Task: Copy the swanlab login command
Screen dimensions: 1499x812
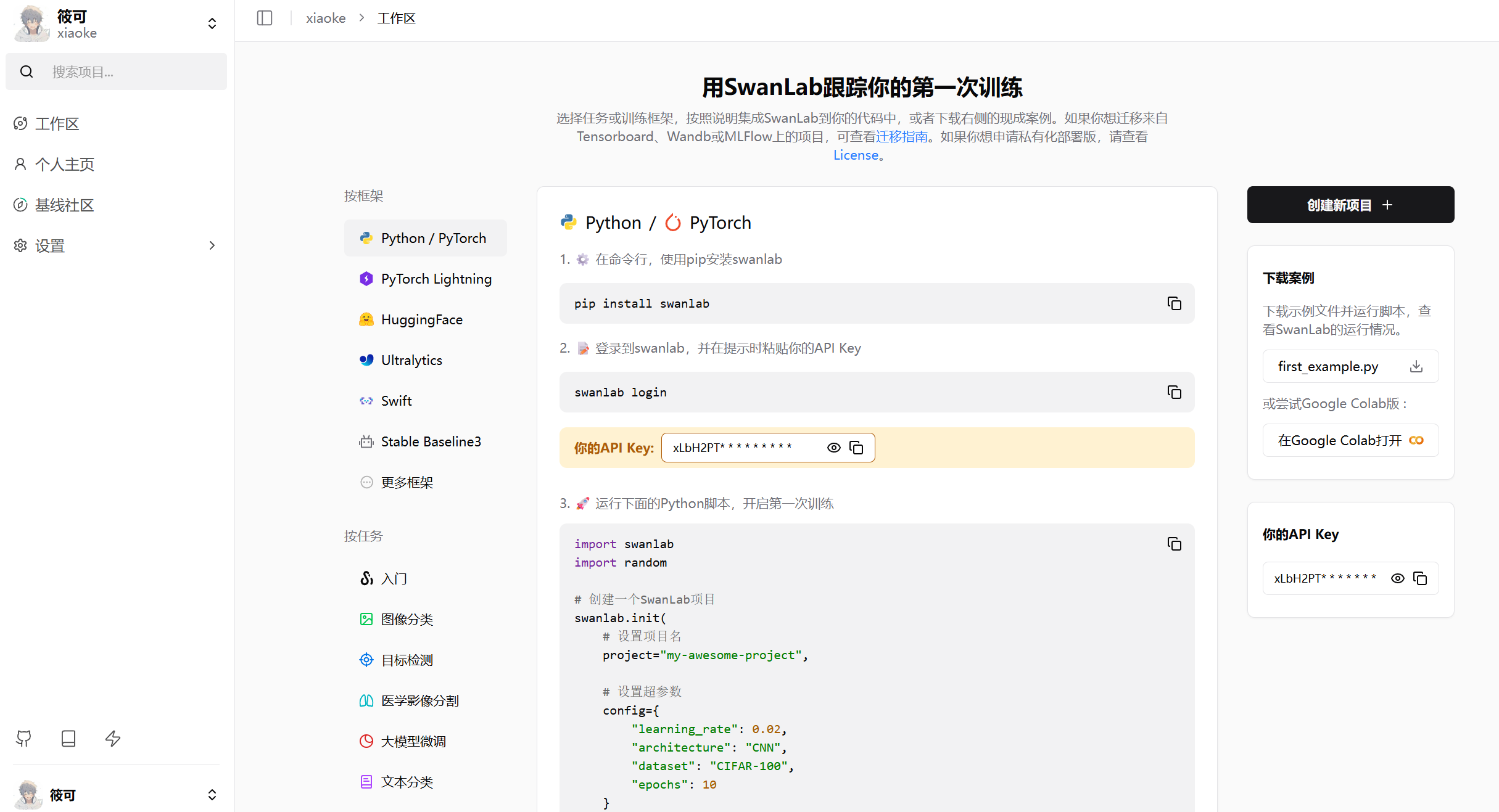Action: click(1174, 392)
